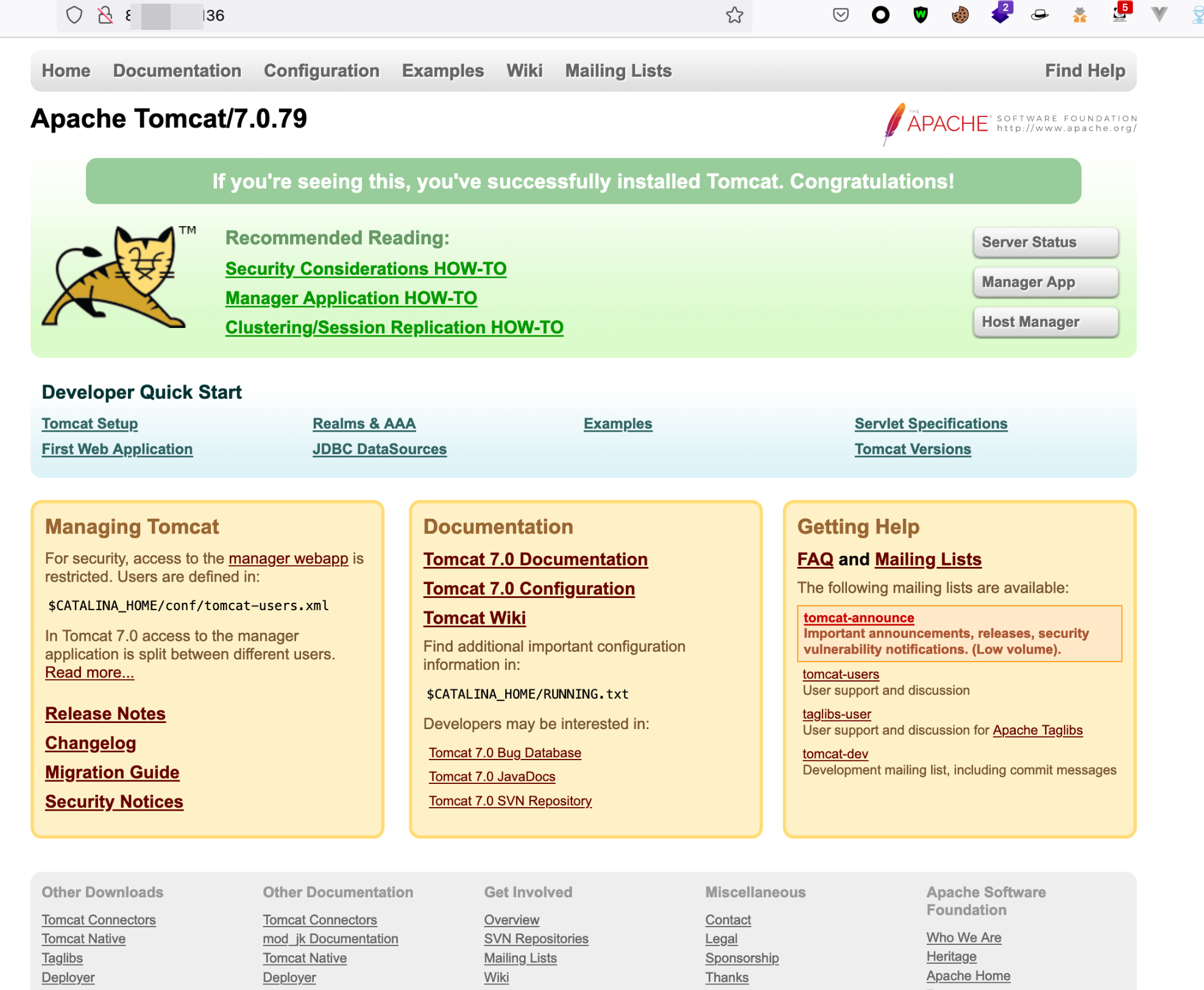The width and height of the screenshot is (1204, 990).
Task: Open Examples link in Developer Quick Start
Action: click(x=618, y=424)
